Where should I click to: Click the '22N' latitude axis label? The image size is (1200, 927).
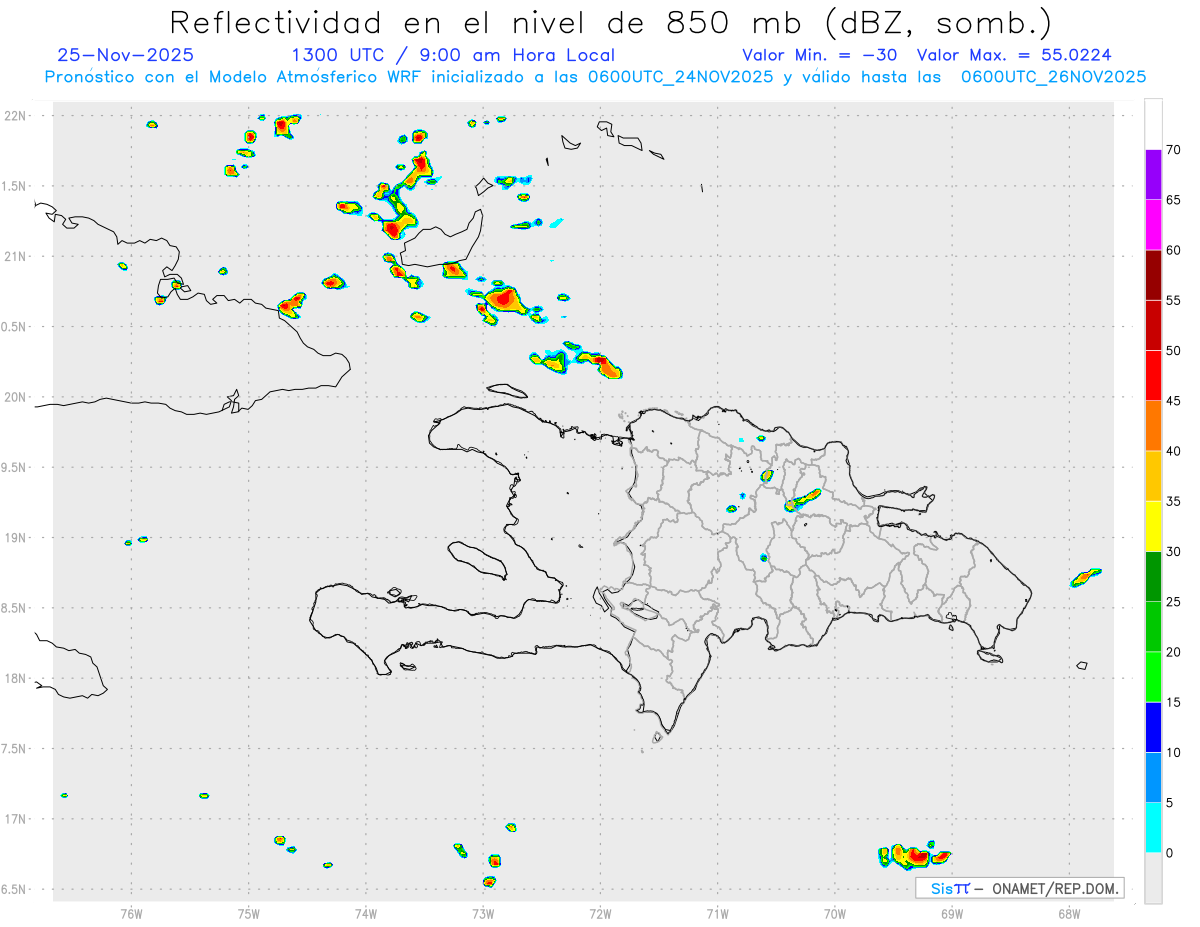tap(16, 116)
